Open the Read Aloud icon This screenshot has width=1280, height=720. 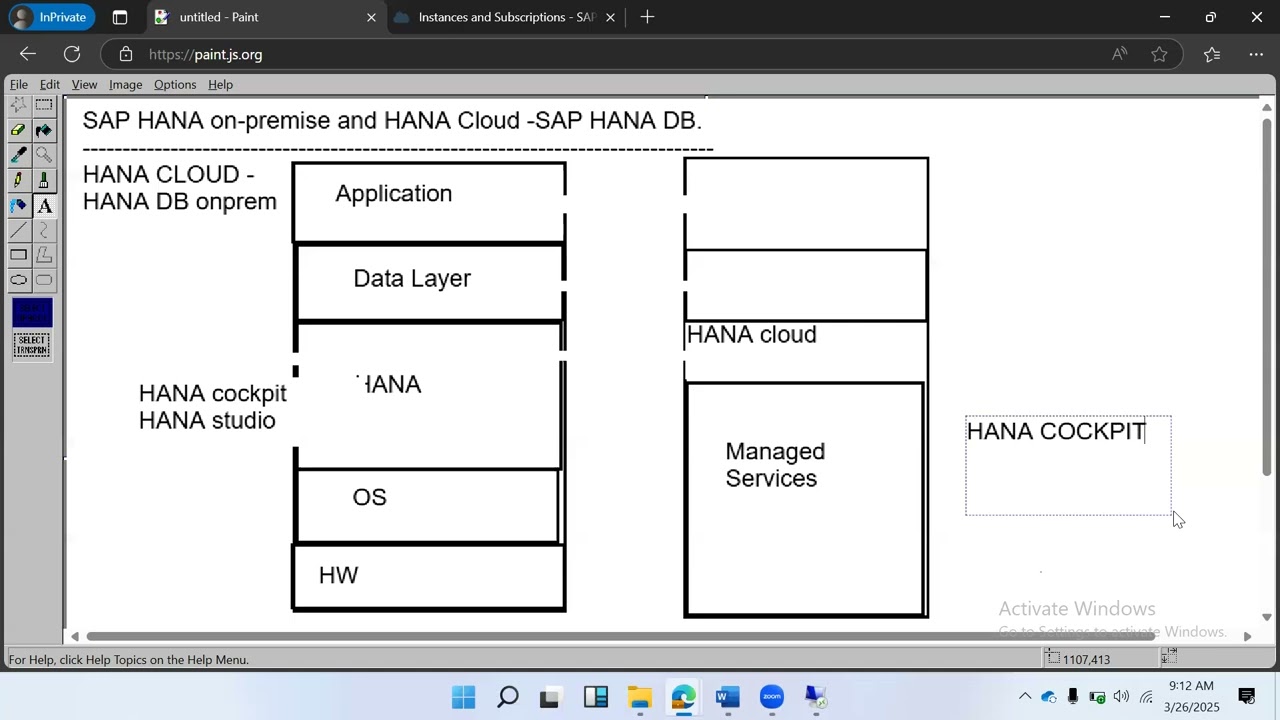click(1120, 54)
